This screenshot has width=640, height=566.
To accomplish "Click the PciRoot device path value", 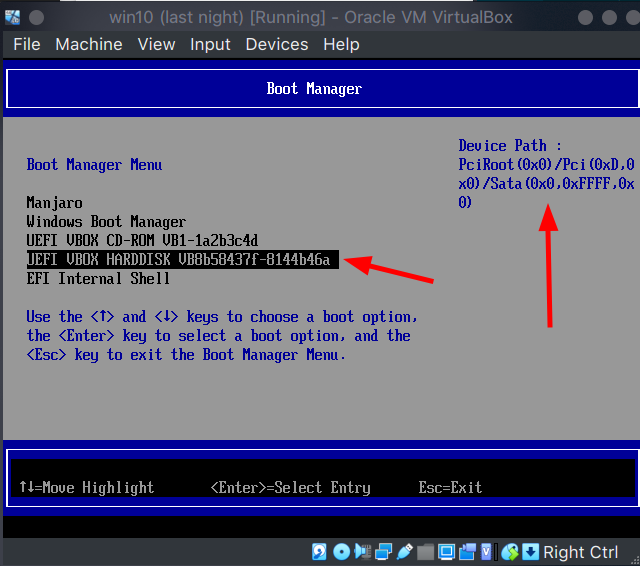I will coord(546,183).
